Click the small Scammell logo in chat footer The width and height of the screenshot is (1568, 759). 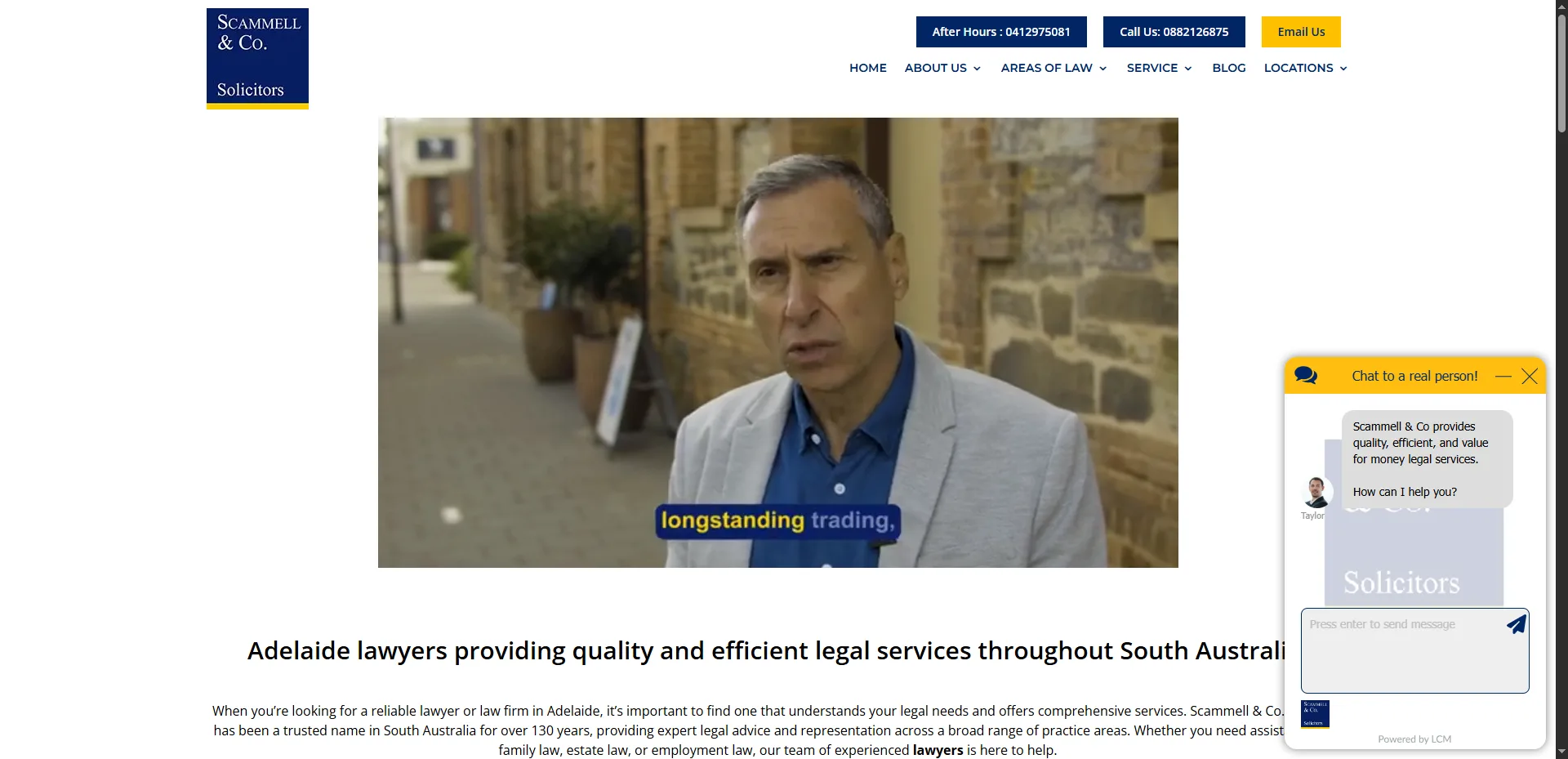(x=1315, y=714)
